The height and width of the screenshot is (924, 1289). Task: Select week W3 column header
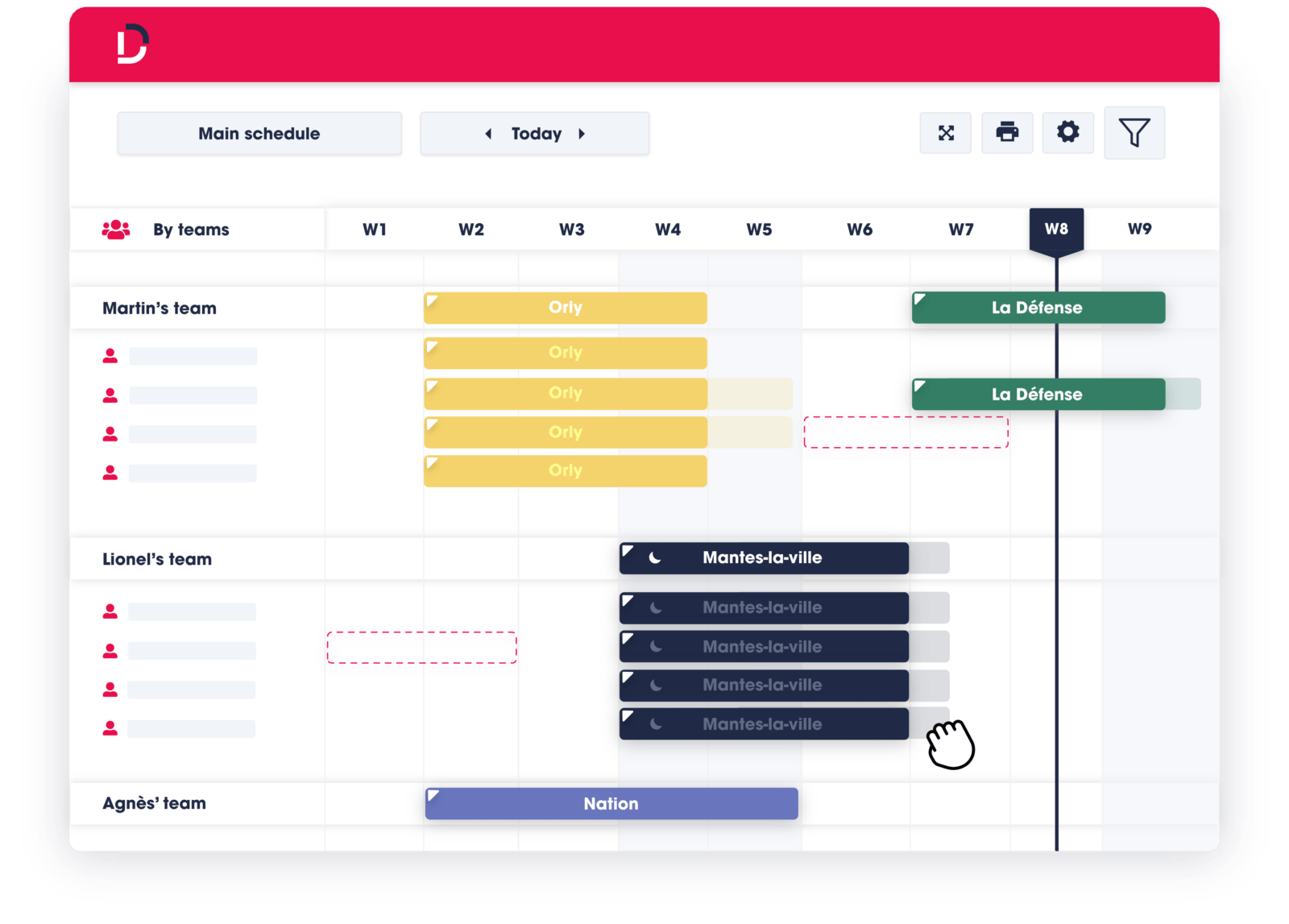point(572,230)
